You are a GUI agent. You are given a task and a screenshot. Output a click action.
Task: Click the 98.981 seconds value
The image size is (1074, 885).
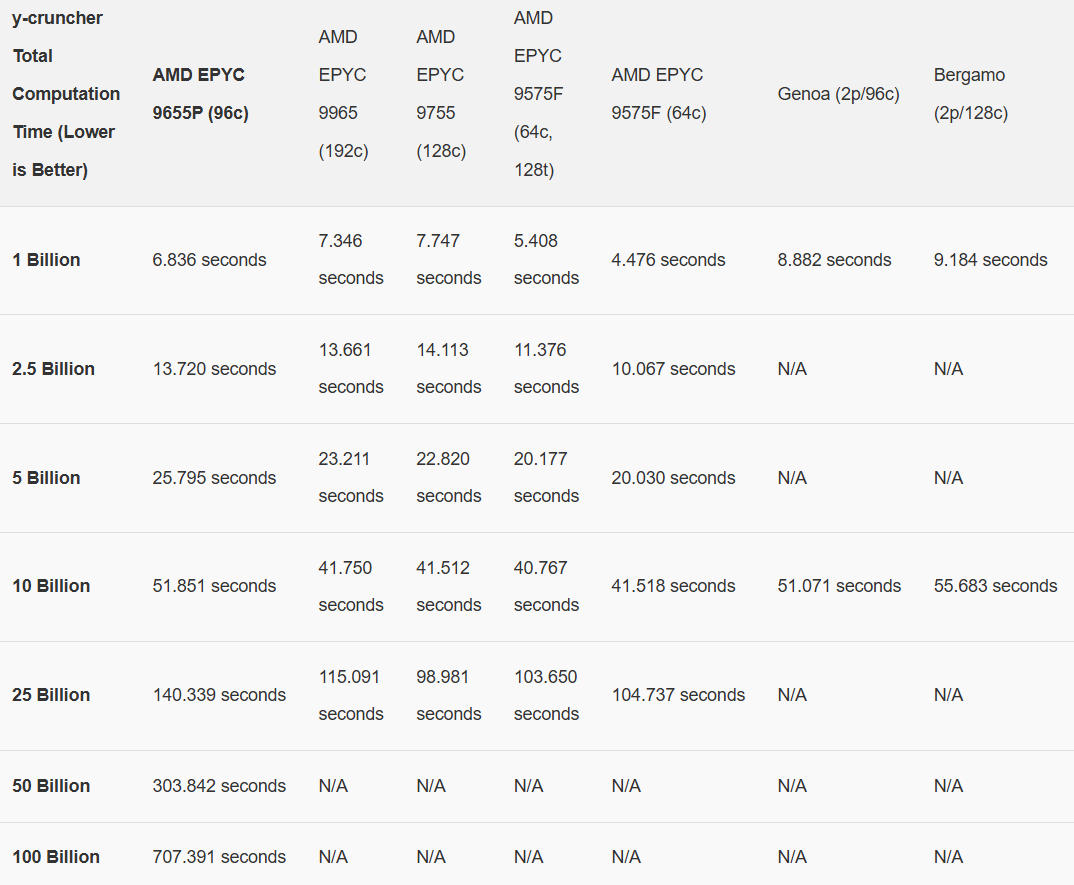[449, 695]
